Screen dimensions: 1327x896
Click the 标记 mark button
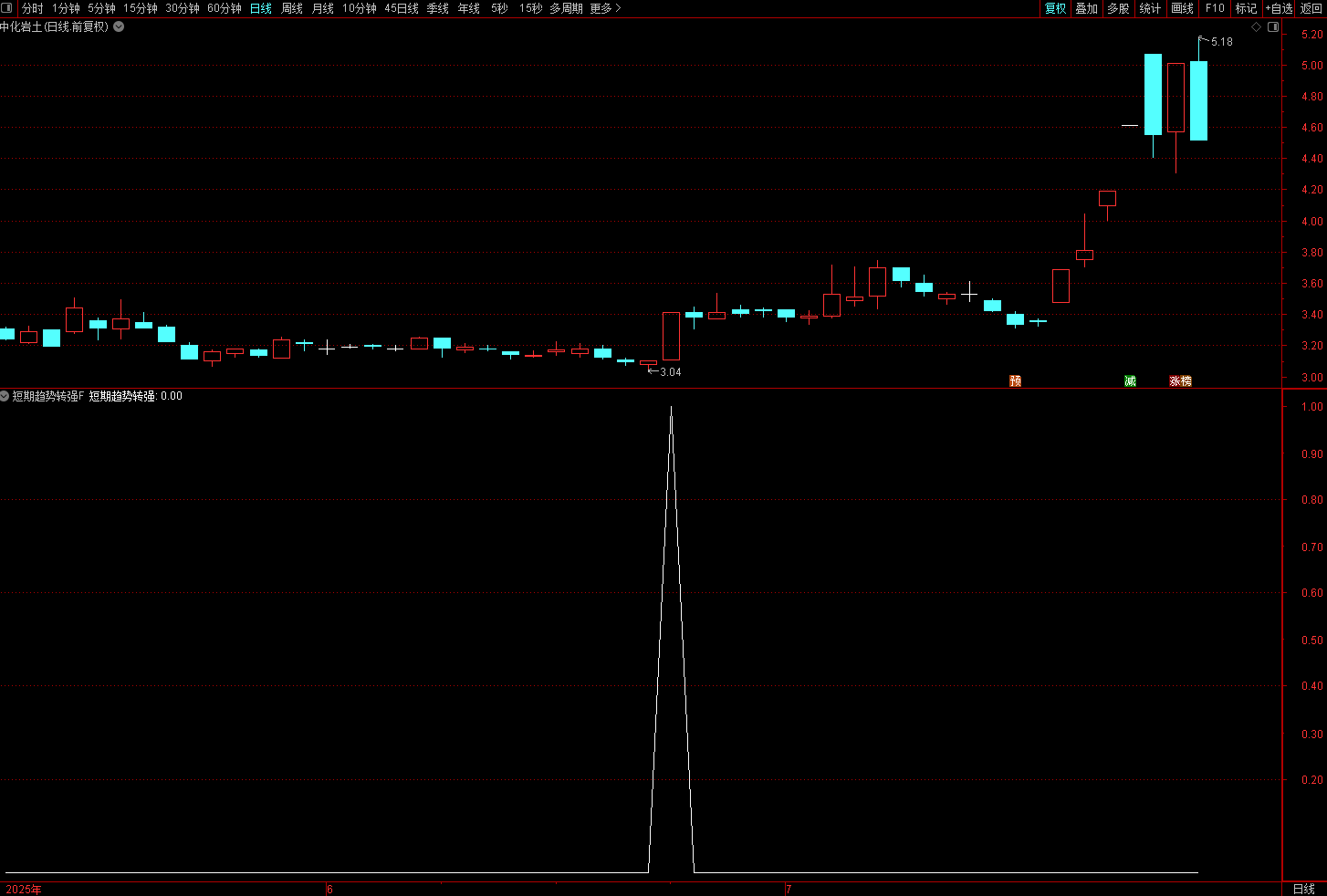click(x=1246, y=8)
